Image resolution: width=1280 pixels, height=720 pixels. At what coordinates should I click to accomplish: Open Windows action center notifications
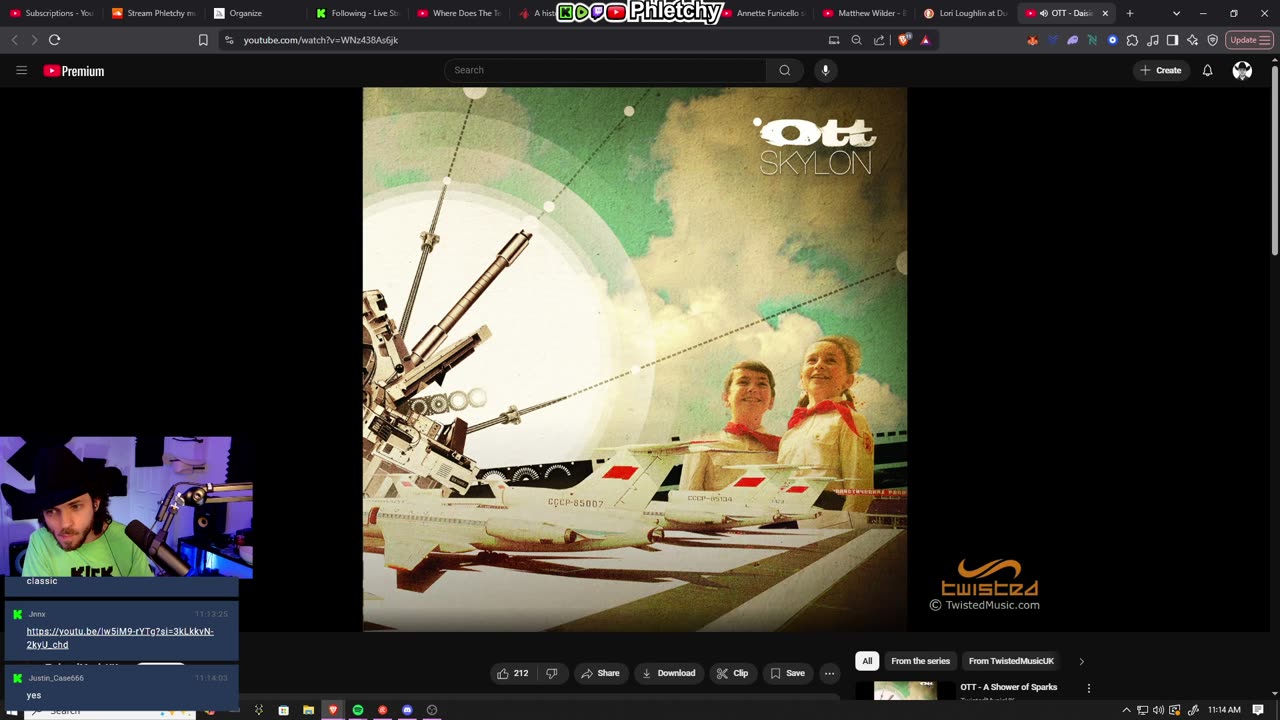tap(1258, 710)
